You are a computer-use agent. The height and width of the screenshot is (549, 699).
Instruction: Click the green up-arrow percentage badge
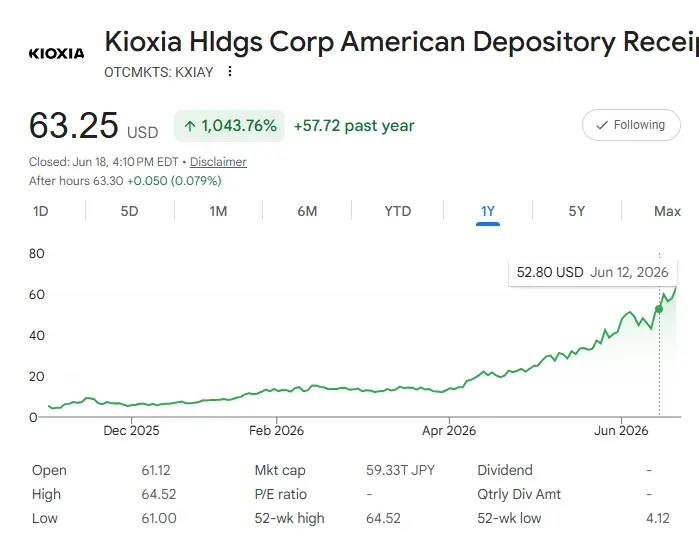click(230, 126)
